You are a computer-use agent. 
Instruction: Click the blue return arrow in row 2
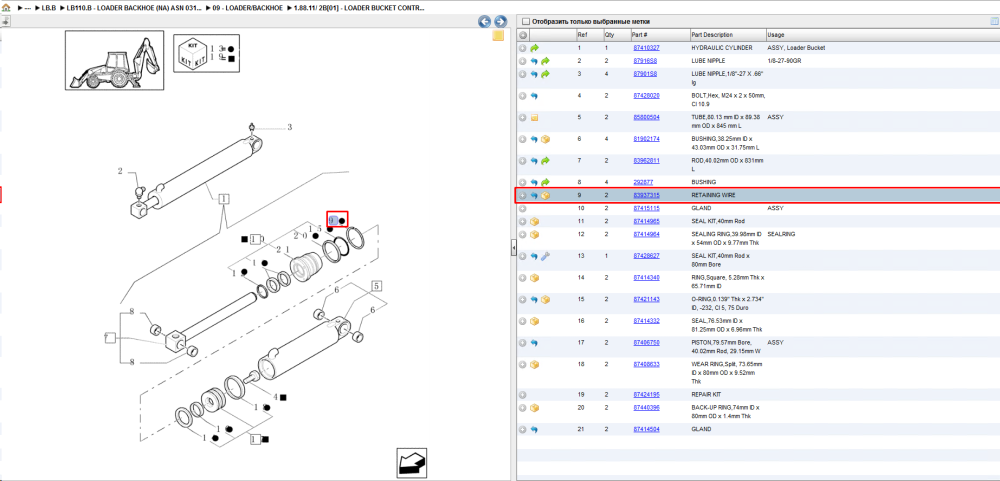[x=534, y=61]
